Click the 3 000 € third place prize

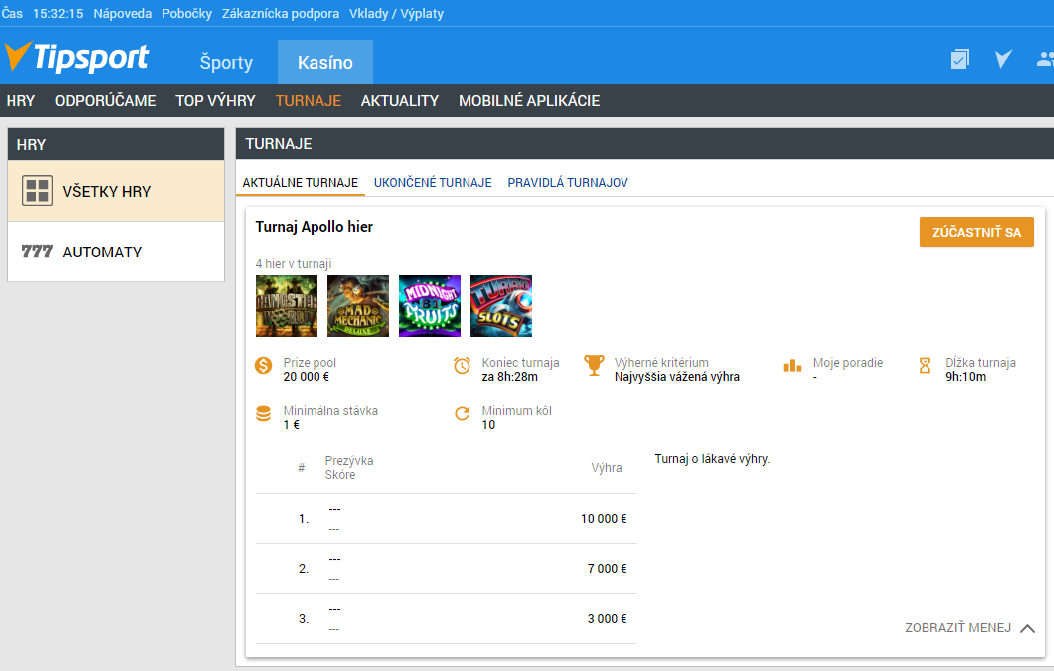click(x=607, y=619)
